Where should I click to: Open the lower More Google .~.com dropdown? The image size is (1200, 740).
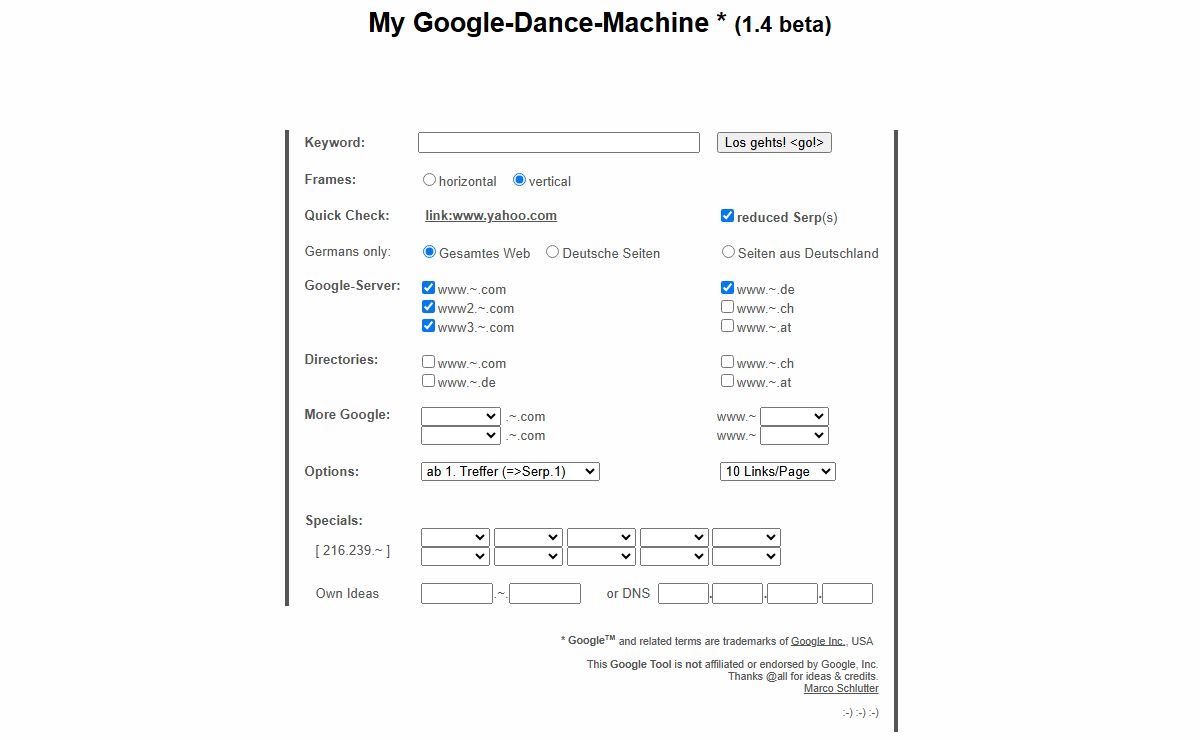coord(461,435)
